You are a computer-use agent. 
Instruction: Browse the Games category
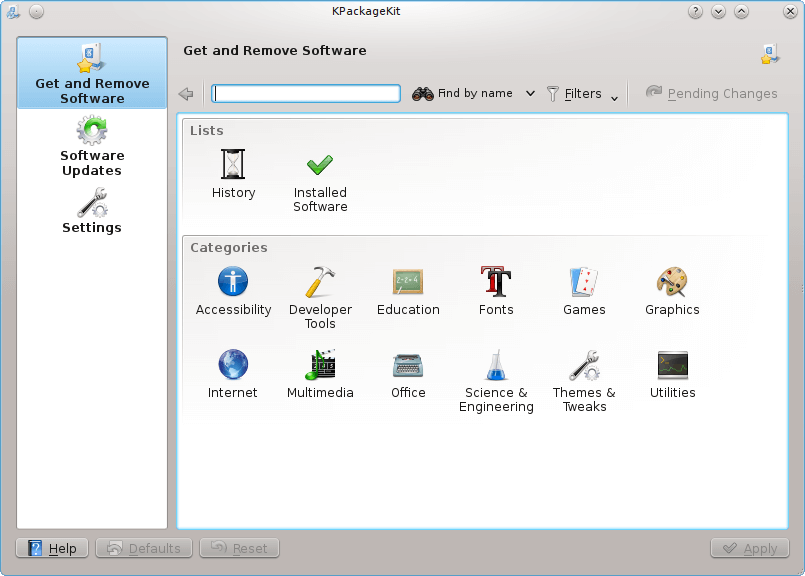584,283
